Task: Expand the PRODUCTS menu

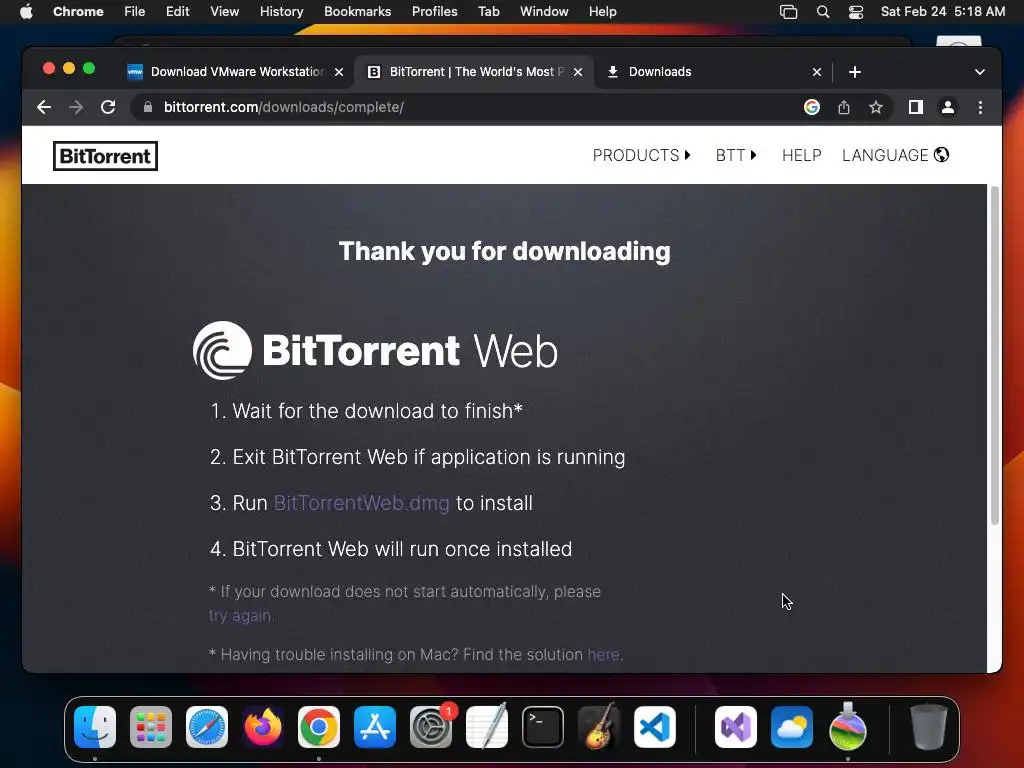Action: pyautogui.click(x=641, y=155)
